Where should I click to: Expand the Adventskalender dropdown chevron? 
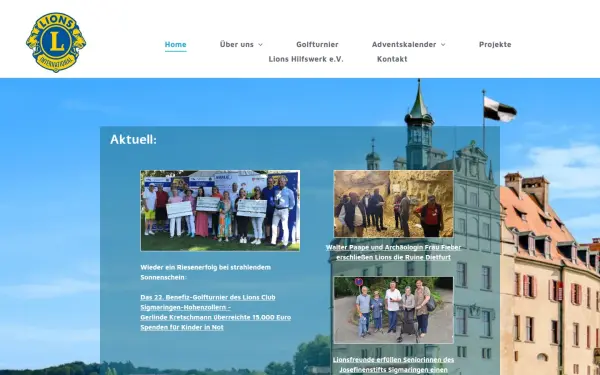point(443,45)
